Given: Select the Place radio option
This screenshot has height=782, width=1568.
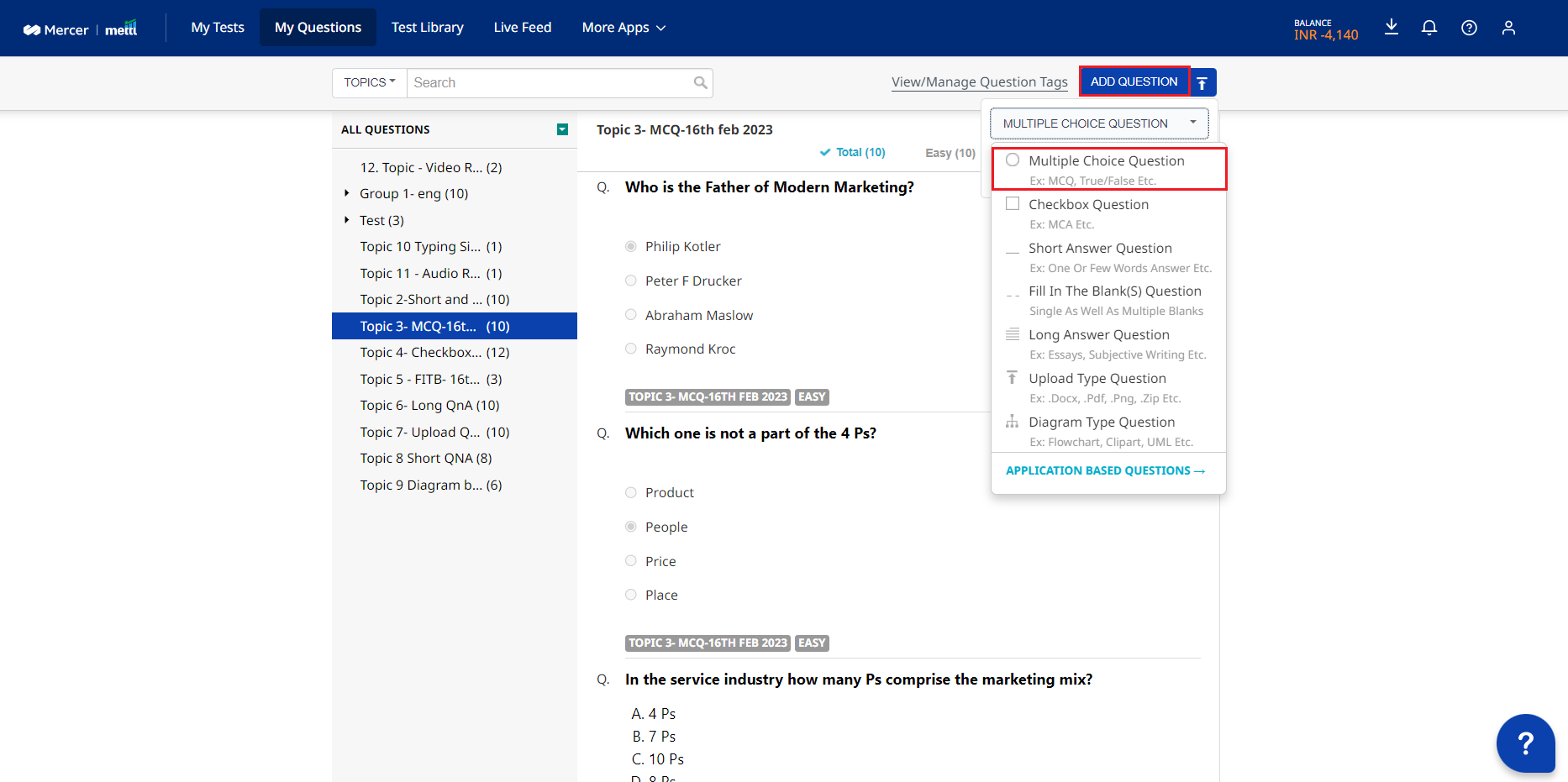Looking at the screenshot, I should point(631,595).
